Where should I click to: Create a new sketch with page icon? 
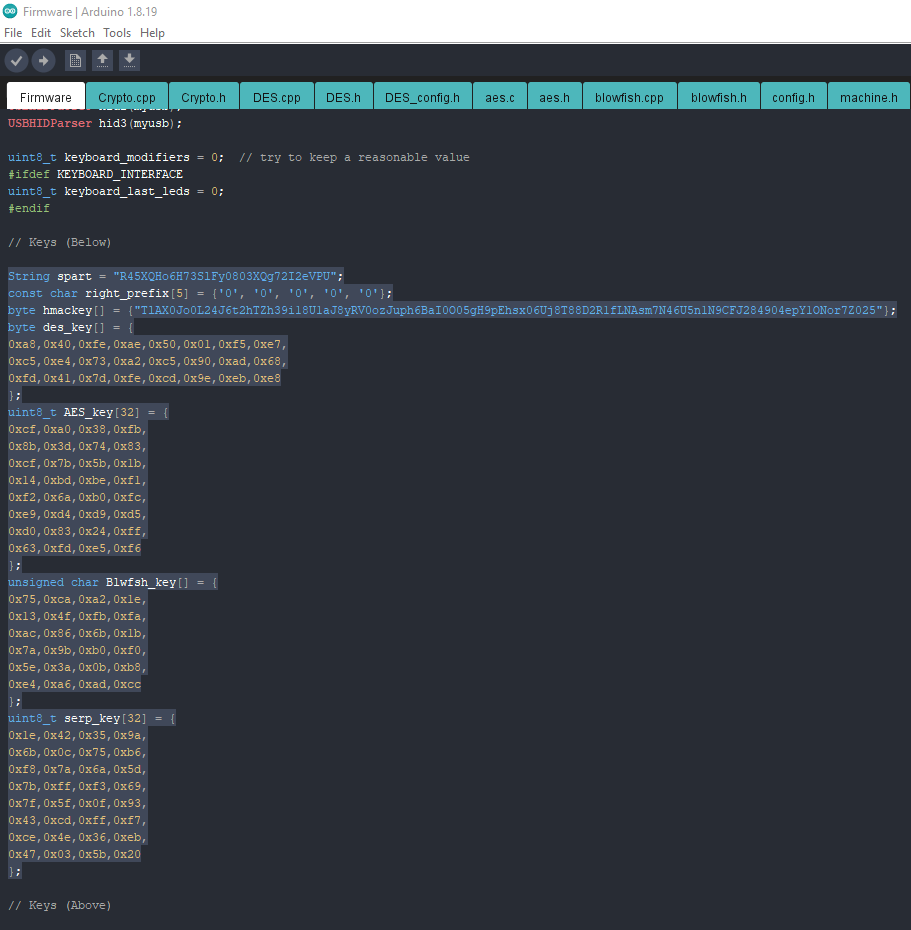point(75,60)
